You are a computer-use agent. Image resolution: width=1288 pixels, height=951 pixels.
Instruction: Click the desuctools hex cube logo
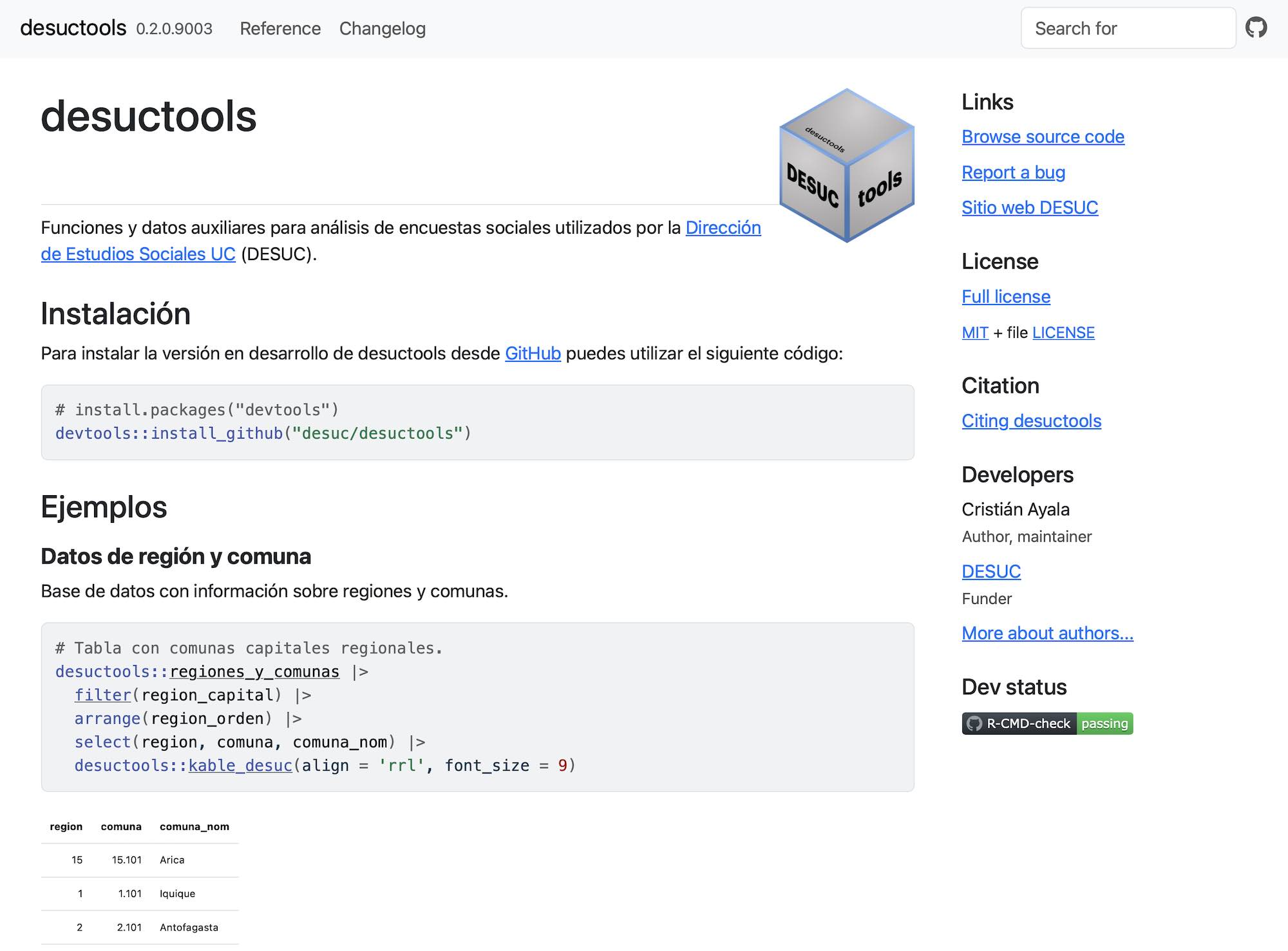(x=847, y=165)
